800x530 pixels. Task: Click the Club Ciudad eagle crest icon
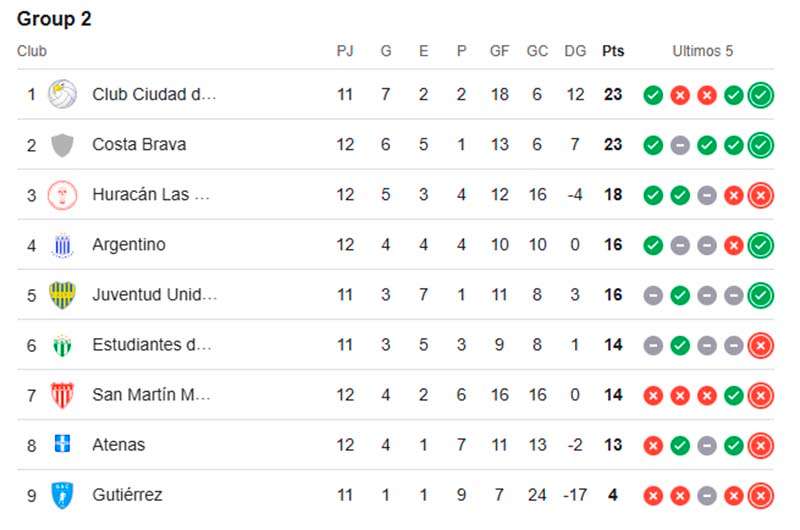(x=62, y=94)
